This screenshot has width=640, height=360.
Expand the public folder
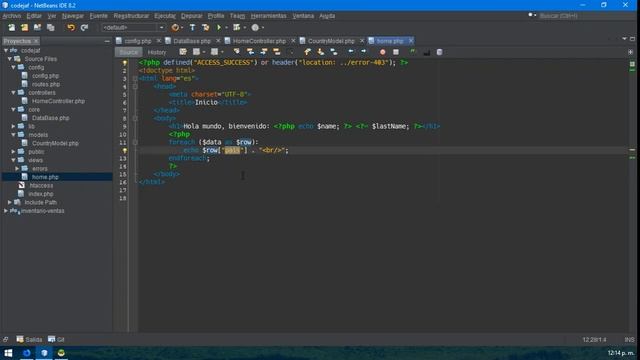[x=14, y=151]
